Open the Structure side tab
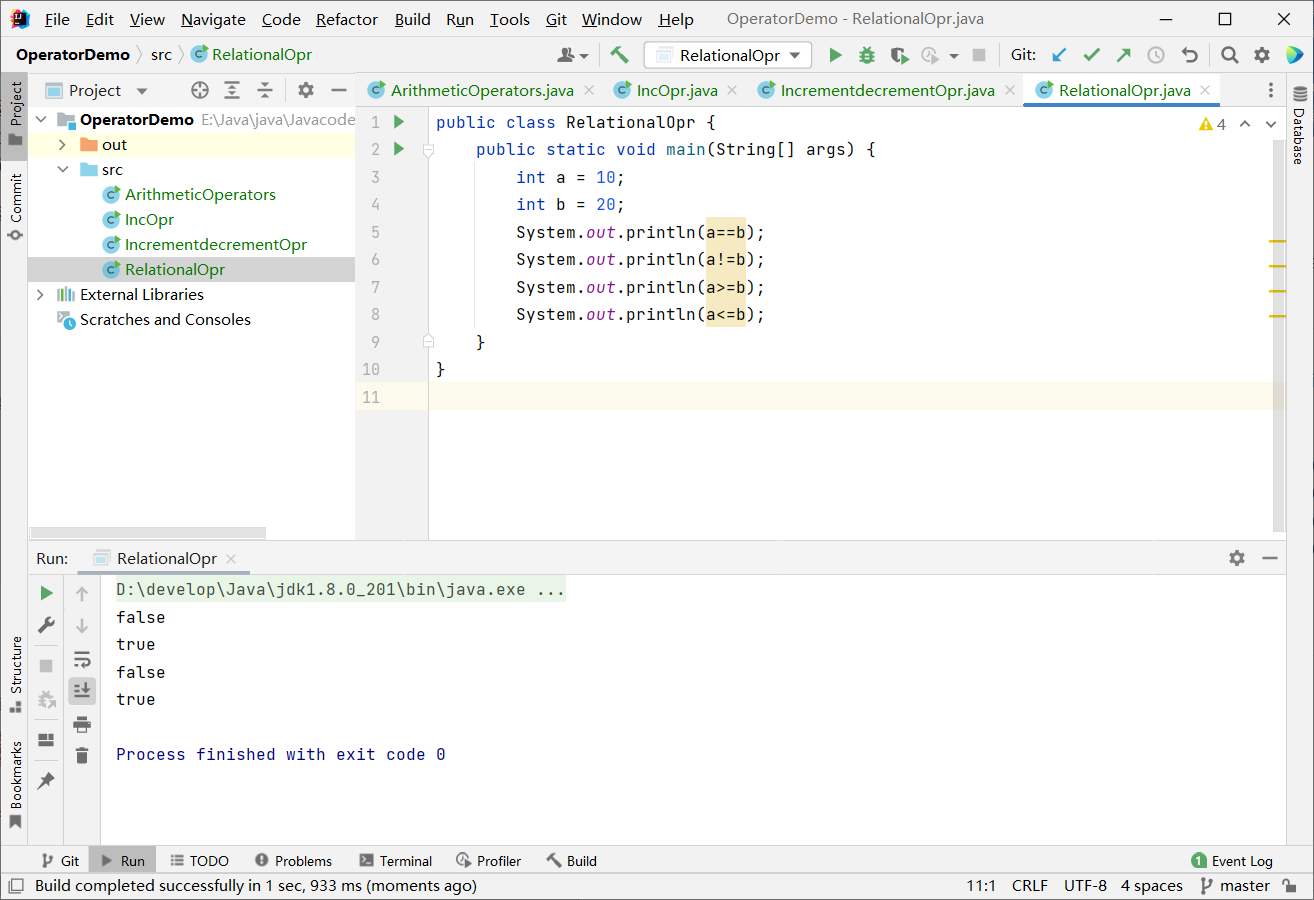The width and height of the screenshot is (1314, 900). point(14,674)
